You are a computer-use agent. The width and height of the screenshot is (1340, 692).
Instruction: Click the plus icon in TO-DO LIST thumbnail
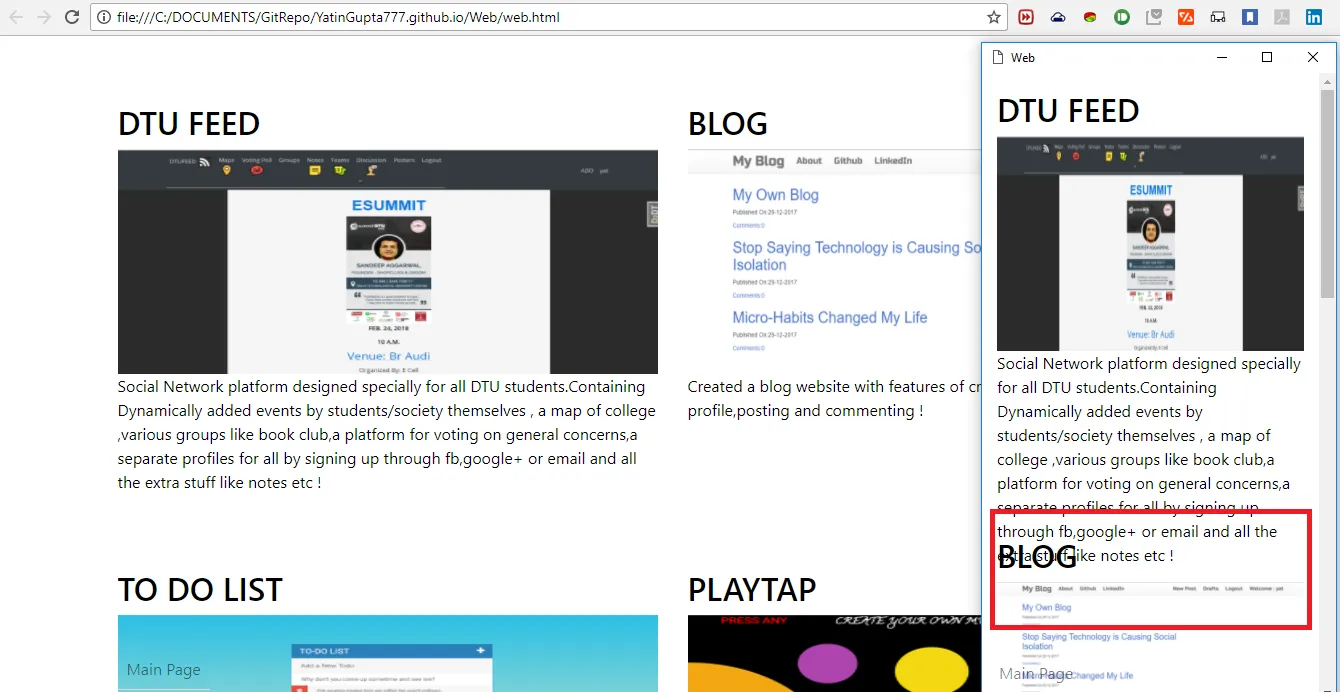[x=481, y=650]
